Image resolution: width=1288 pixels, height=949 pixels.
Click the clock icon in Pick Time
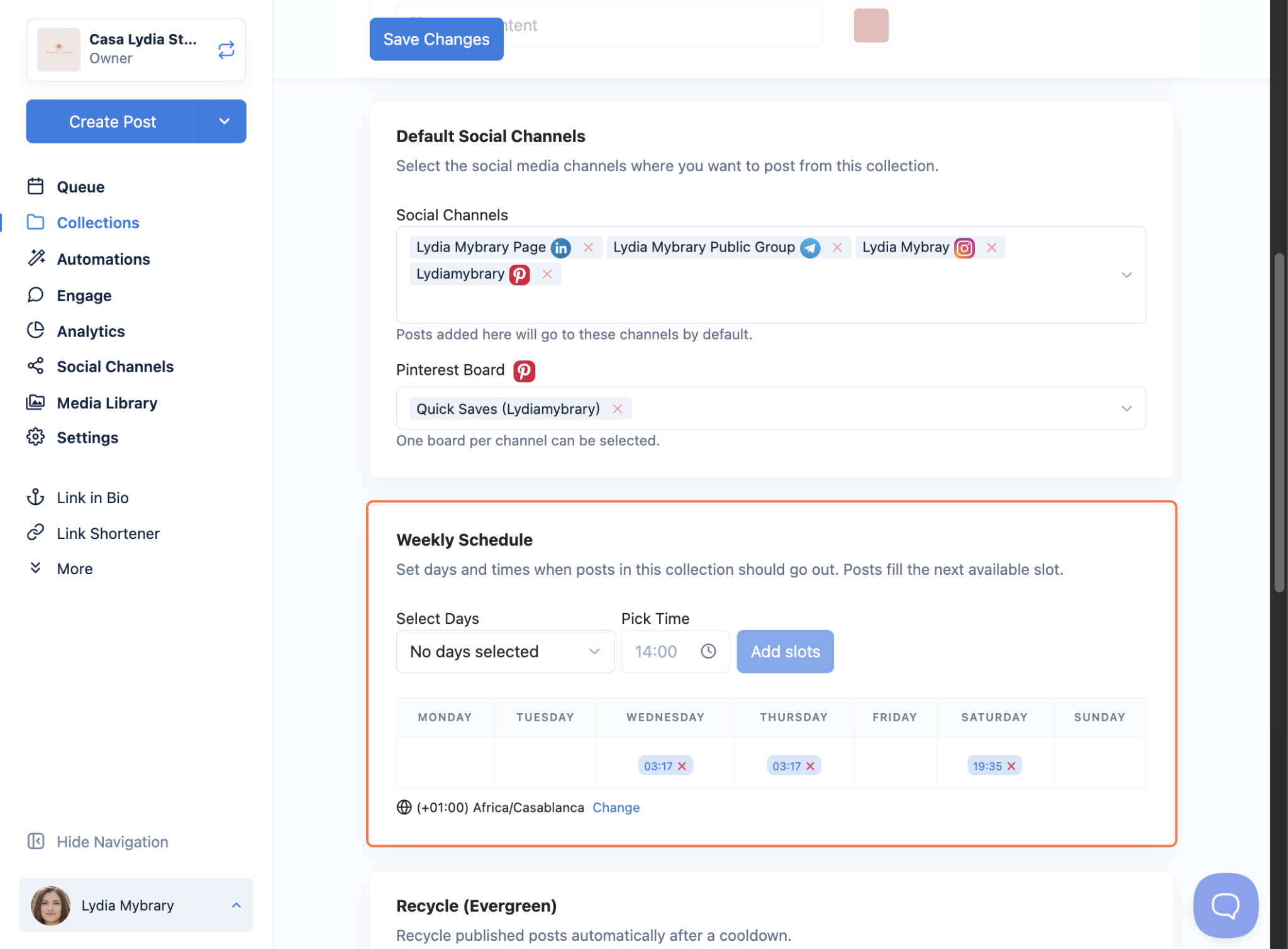[708, 652]
